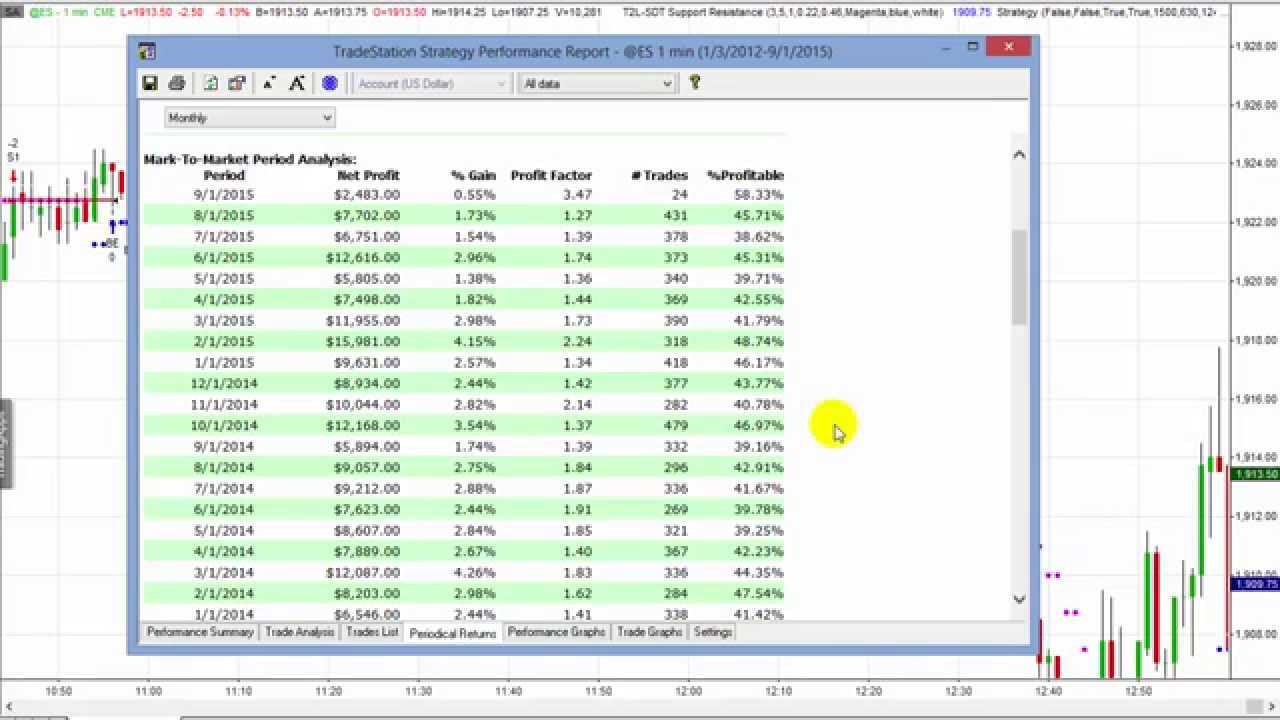Viewport: 1280px width, 720px height.
Task: Open the Account (US Dollar) dropdown
Action: [432, 84]
